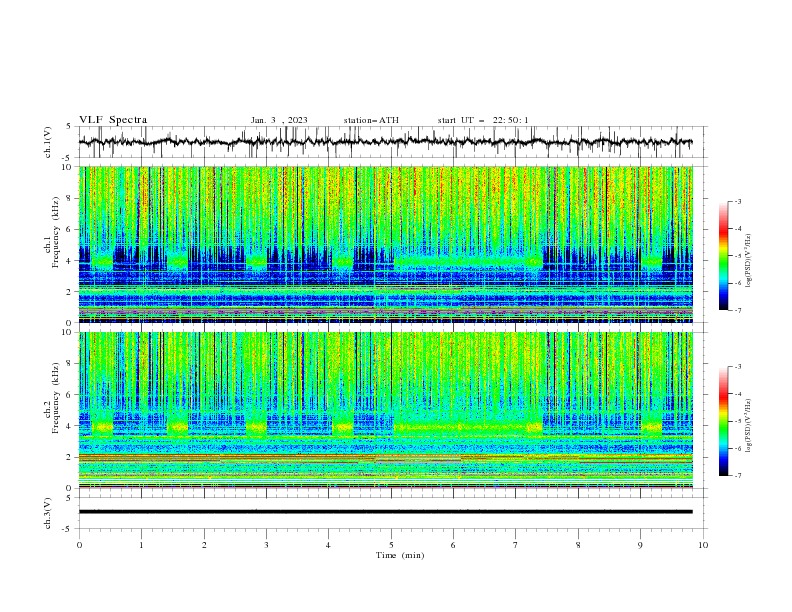Click the "-5" tick on ch.1 colorbar

737,256
